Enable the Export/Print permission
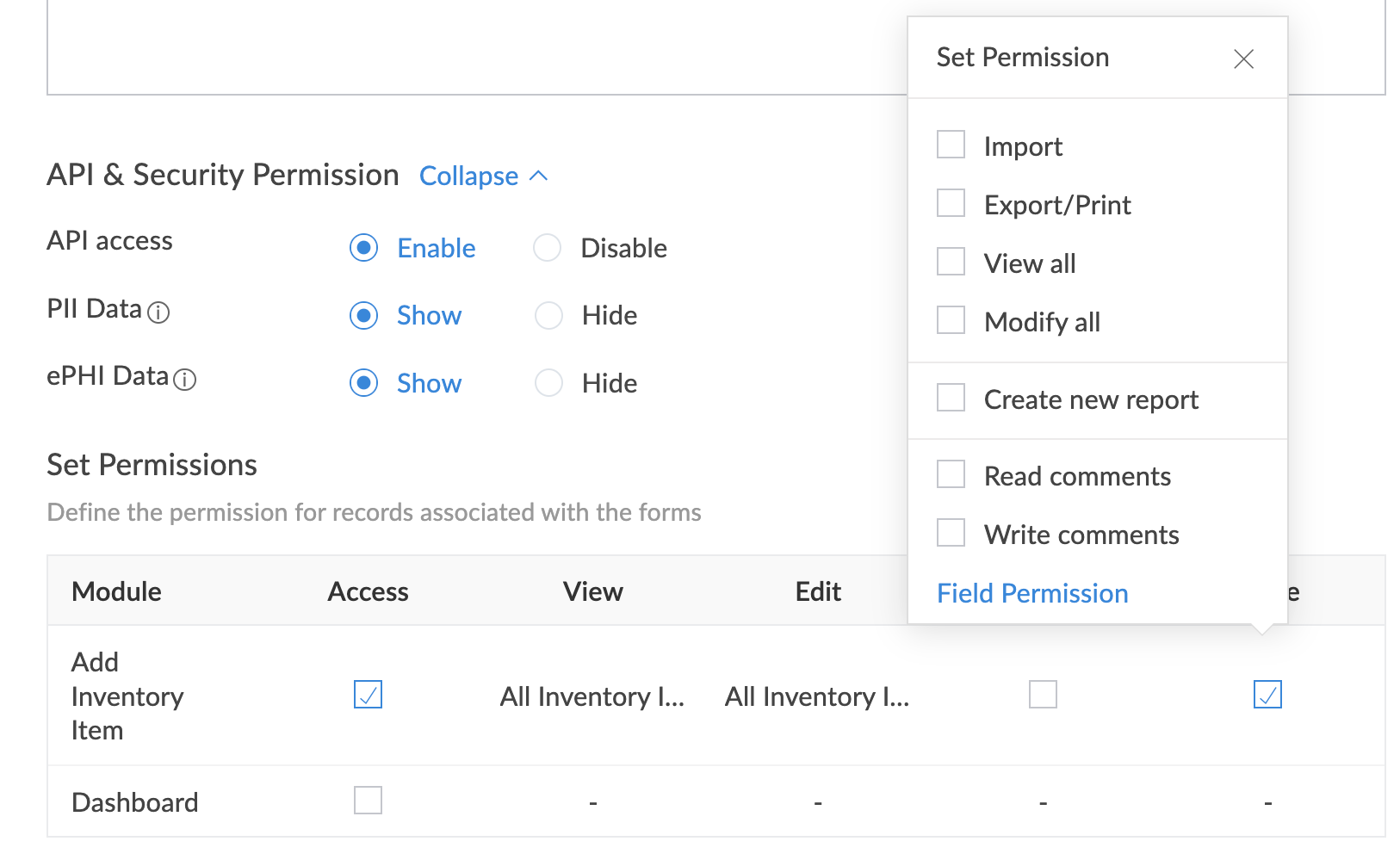1400x866 pixels. [951, 203]
